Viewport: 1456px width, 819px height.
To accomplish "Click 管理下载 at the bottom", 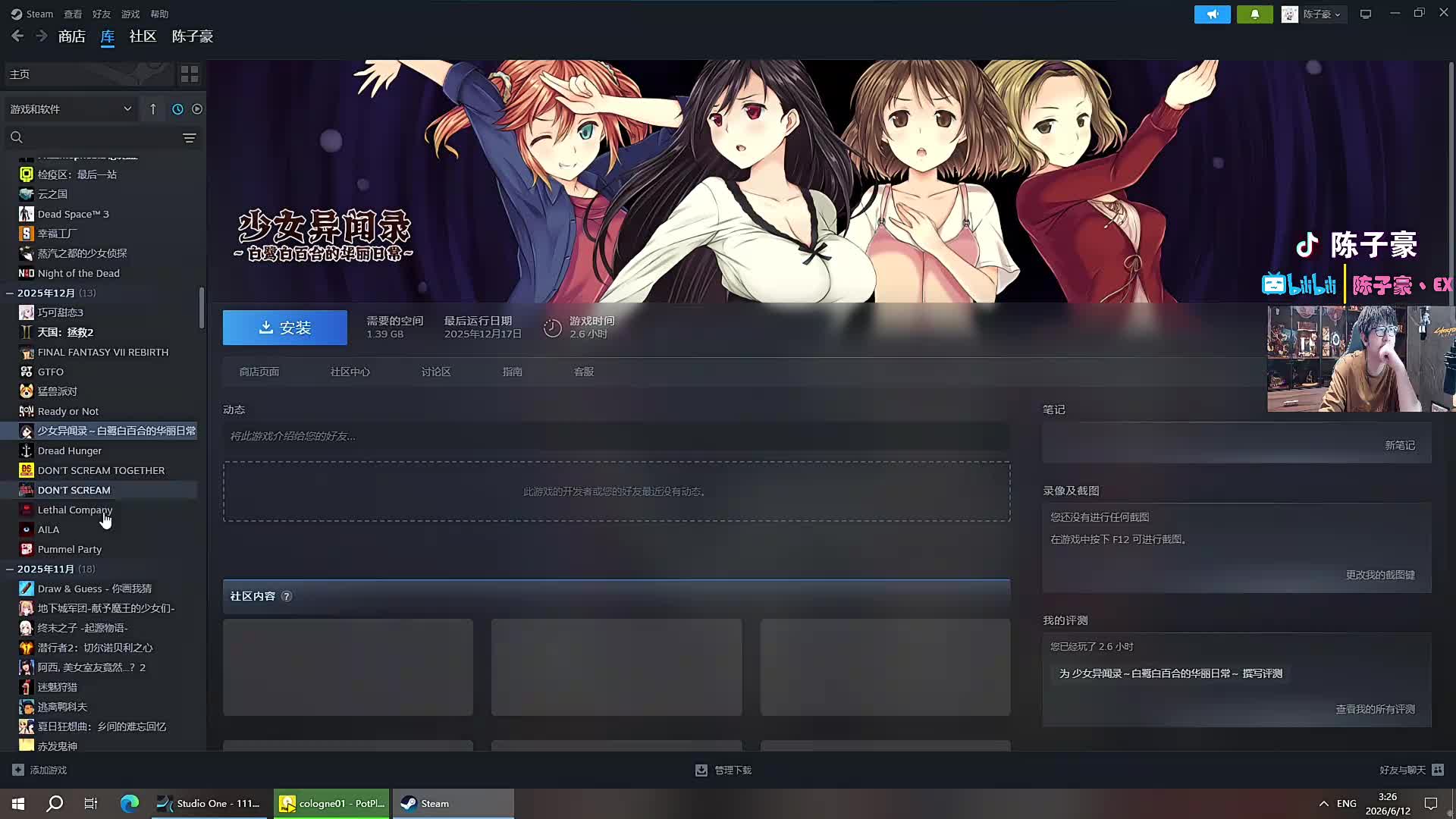I will point(733,770).
